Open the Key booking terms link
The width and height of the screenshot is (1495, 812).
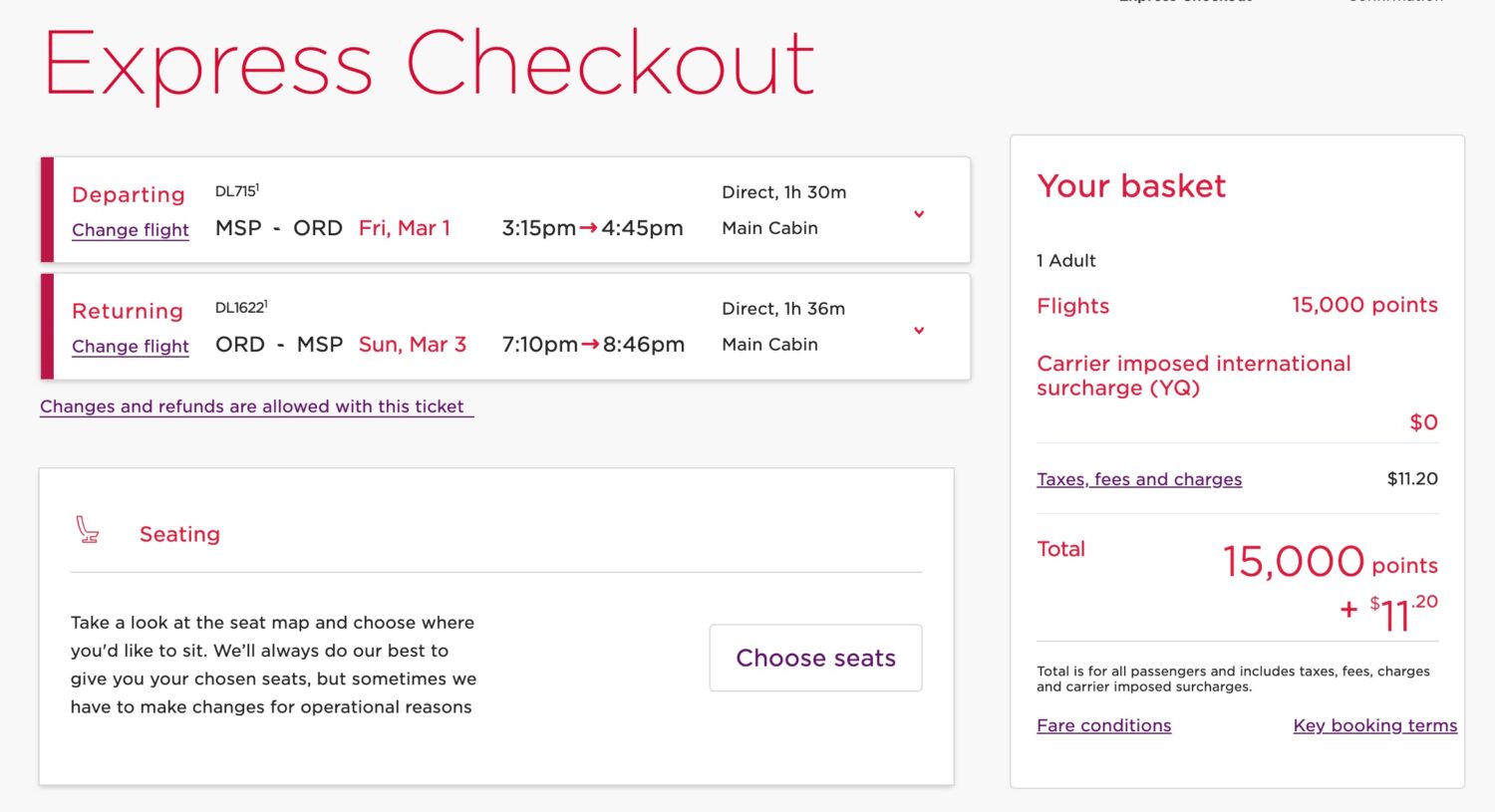tap(1374, 725)
